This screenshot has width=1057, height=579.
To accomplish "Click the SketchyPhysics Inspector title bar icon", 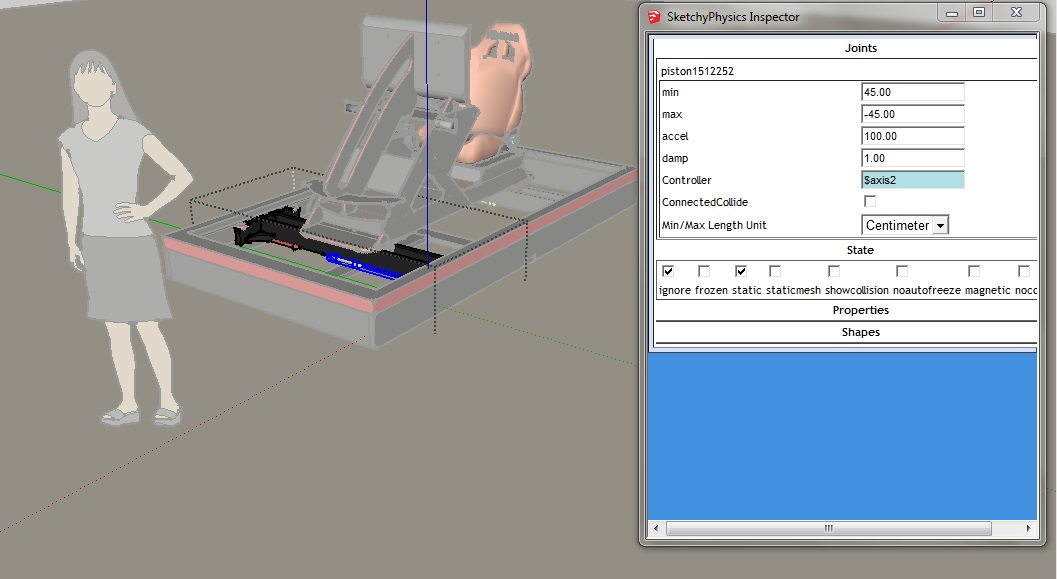I will 653,17.
